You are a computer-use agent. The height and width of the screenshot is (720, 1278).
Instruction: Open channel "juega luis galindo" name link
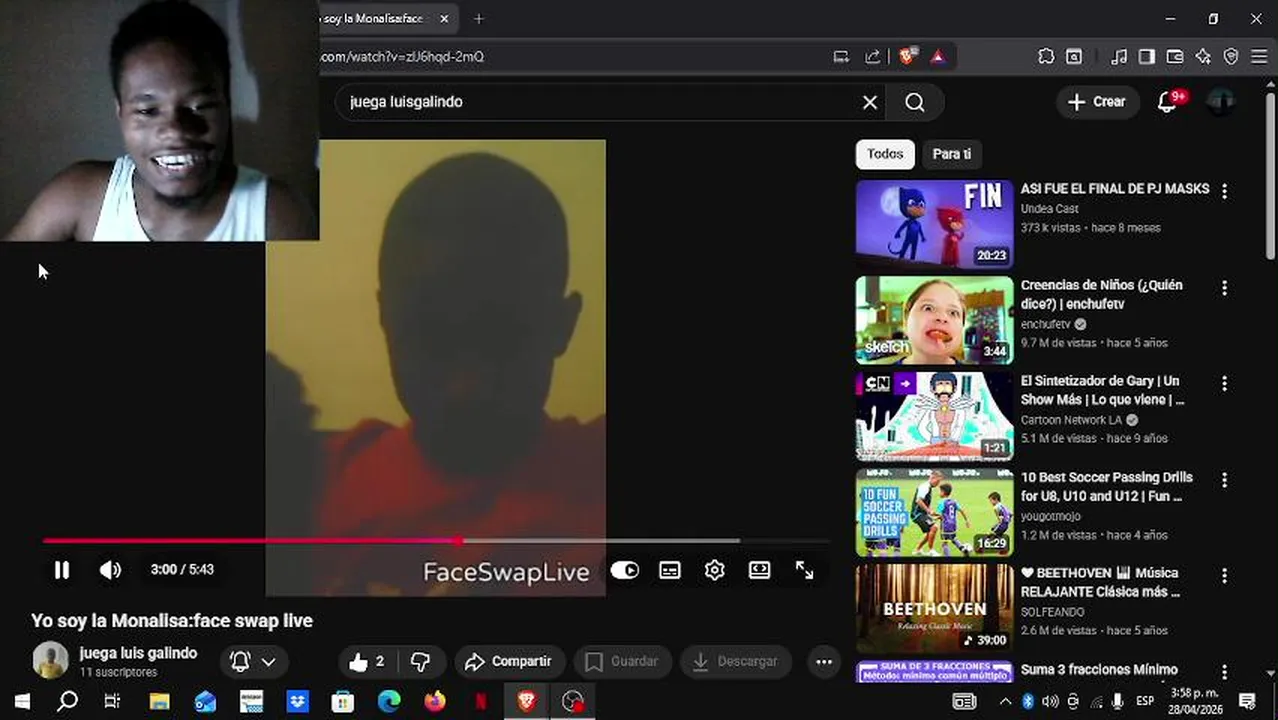pyautogui.click(x=138, y=653)
